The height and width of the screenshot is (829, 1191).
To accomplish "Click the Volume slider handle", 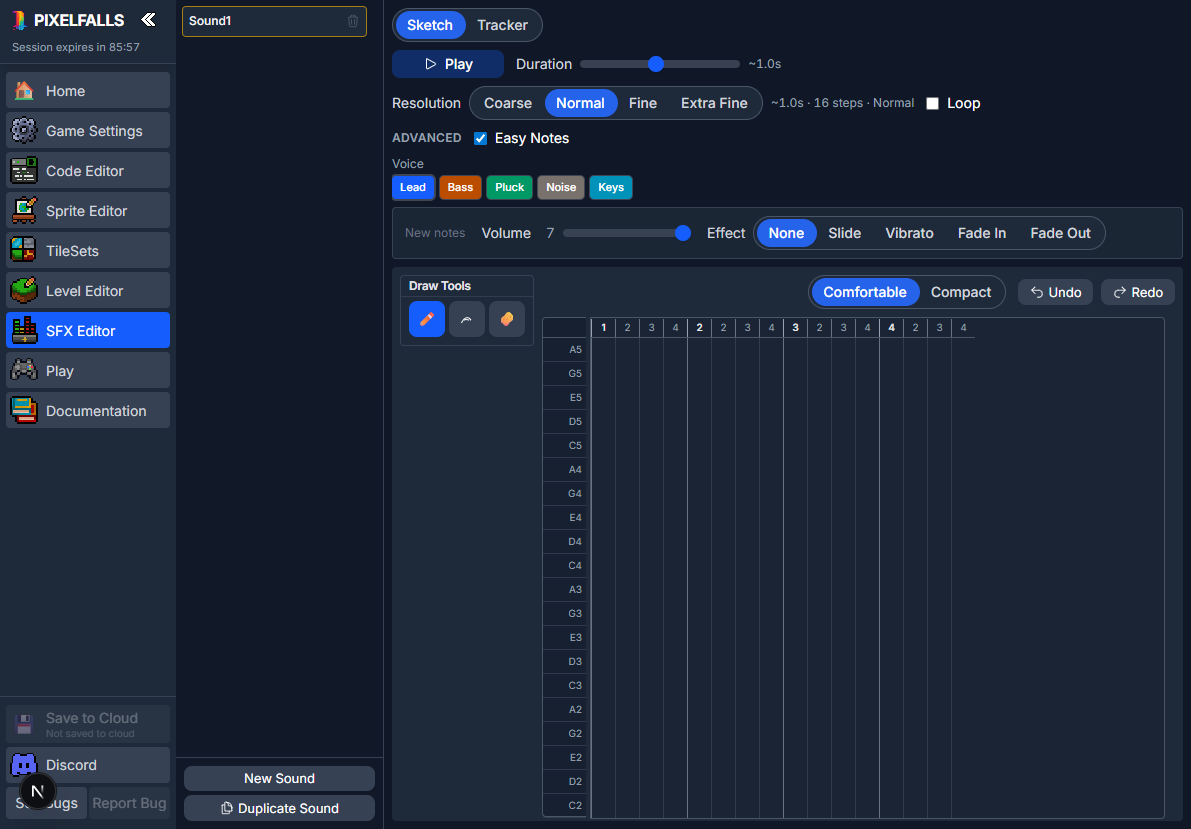I will click(x=683, y=233).
